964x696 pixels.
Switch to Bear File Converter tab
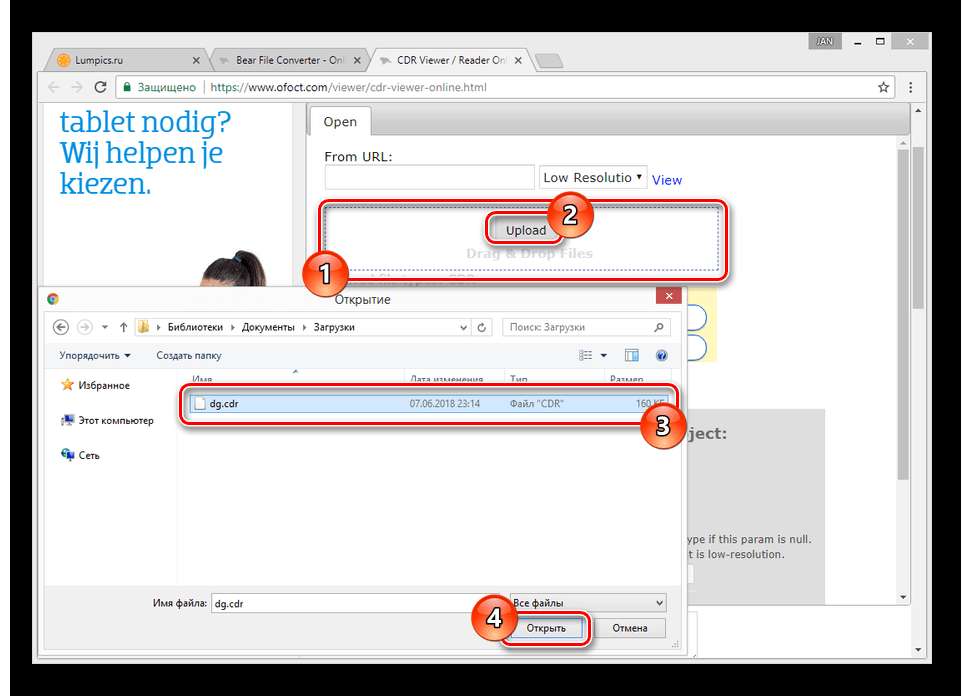(x=289, y=60)
